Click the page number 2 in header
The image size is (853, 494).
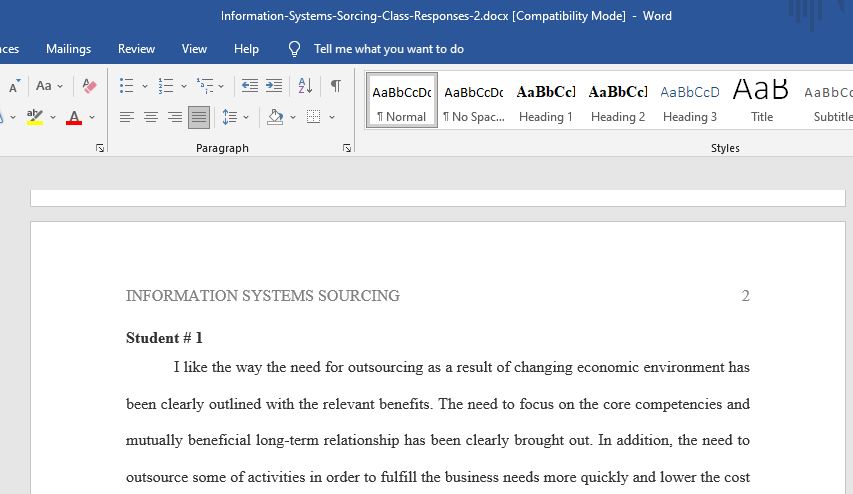click(x=745, y=295)
